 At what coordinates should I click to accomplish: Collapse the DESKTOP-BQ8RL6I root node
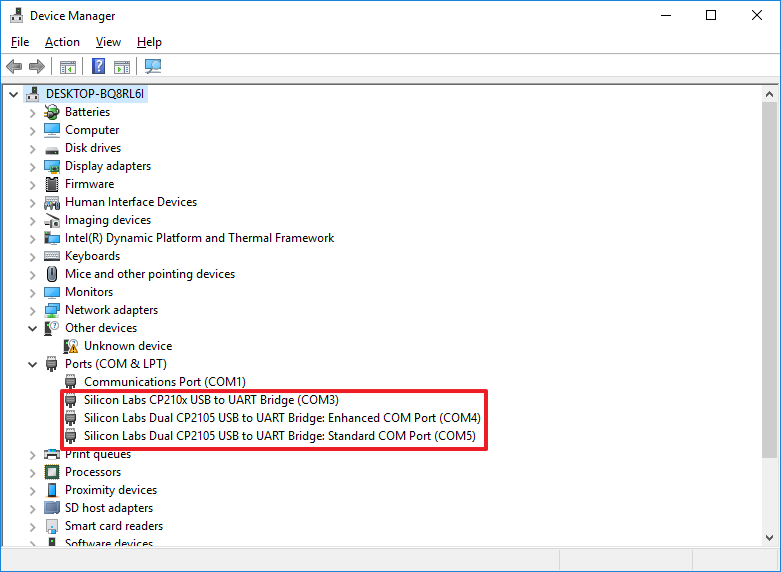(x=13, y=94)
